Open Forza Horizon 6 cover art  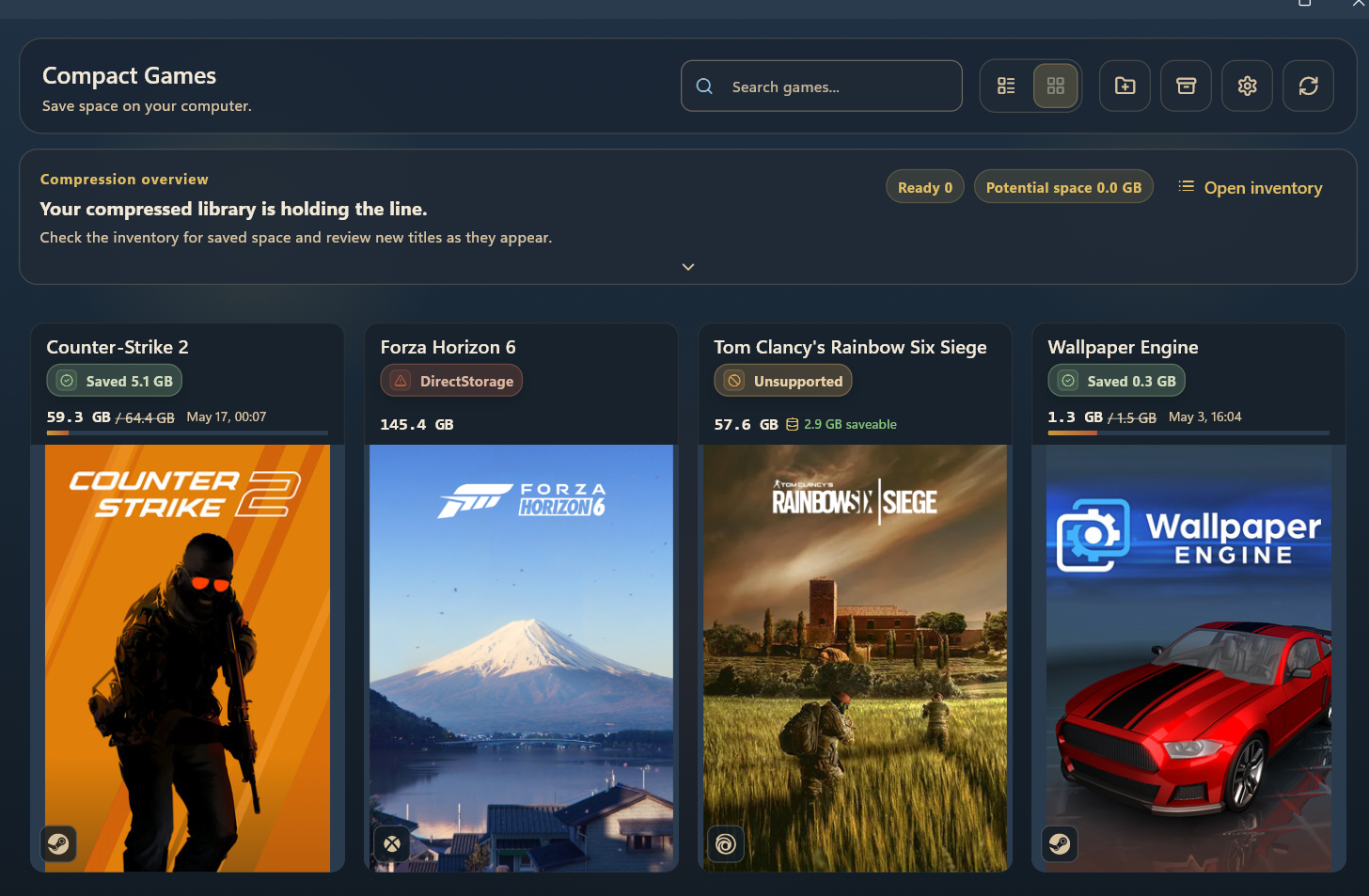click(x=522, y=658)
